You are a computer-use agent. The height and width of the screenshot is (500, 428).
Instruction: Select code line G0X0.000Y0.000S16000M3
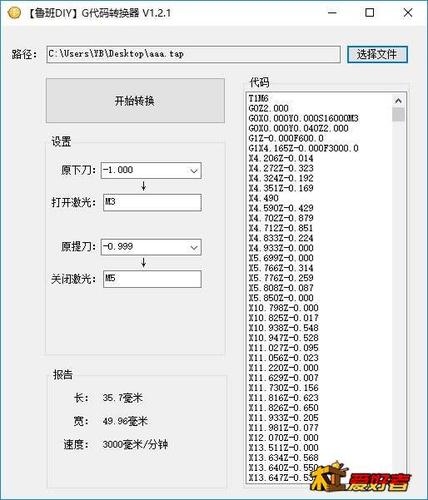tap(303, 118)
